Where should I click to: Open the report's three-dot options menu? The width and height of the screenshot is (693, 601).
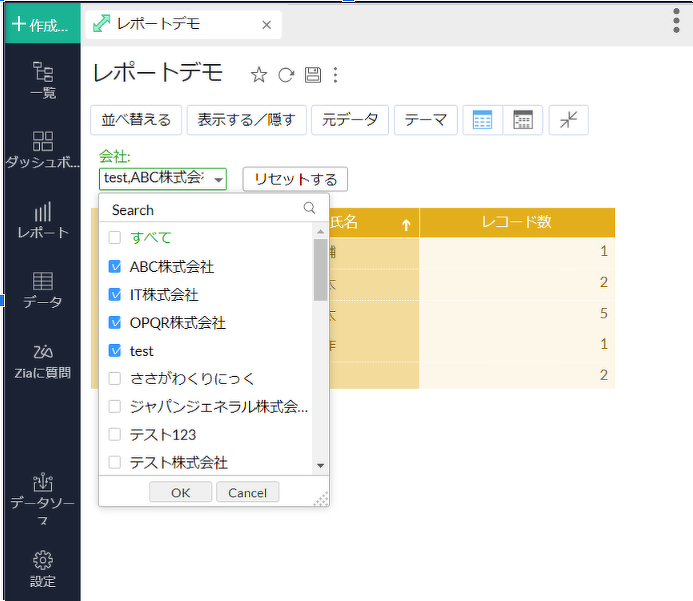click(x=336, y=75)
